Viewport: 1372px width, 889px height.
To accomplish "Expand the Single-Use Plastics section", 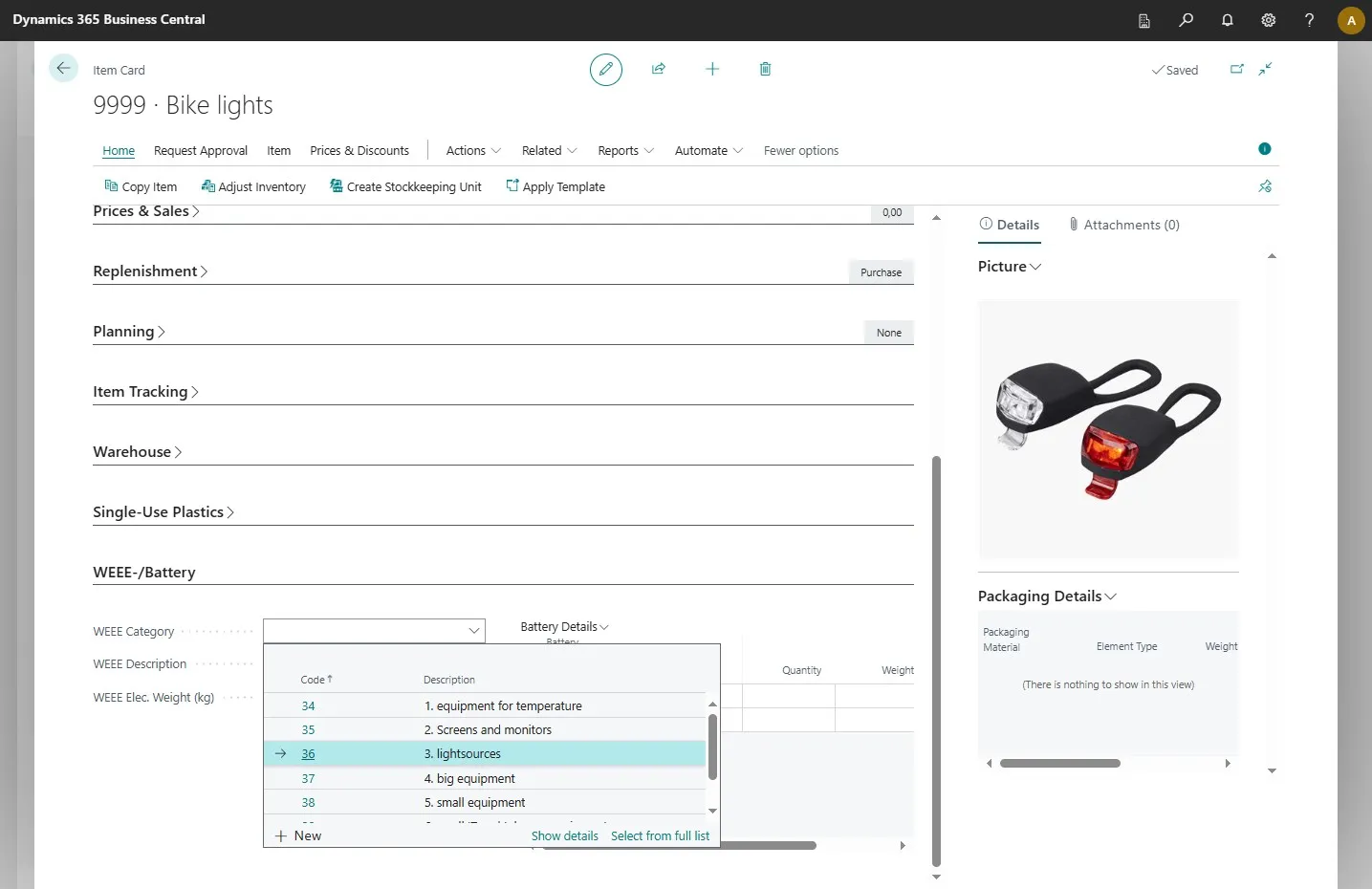I will [163, 512].
